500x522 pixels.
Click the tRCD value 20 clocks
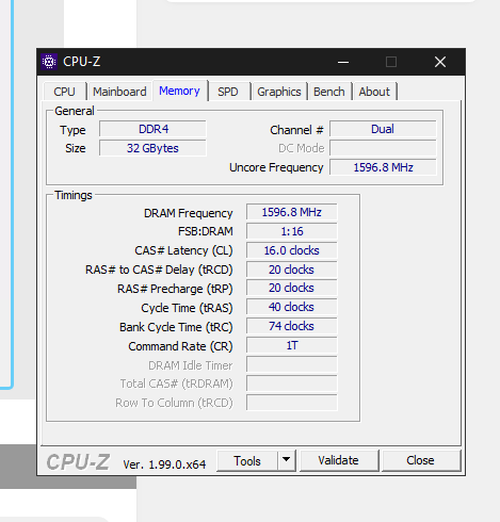tap(292, 269)
